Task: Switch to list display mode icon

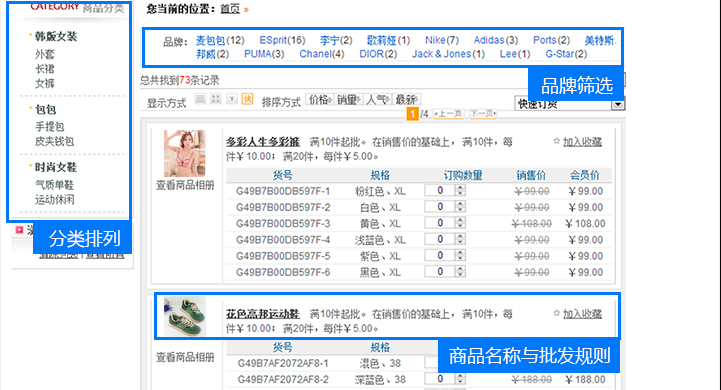Action: point(200,99)
